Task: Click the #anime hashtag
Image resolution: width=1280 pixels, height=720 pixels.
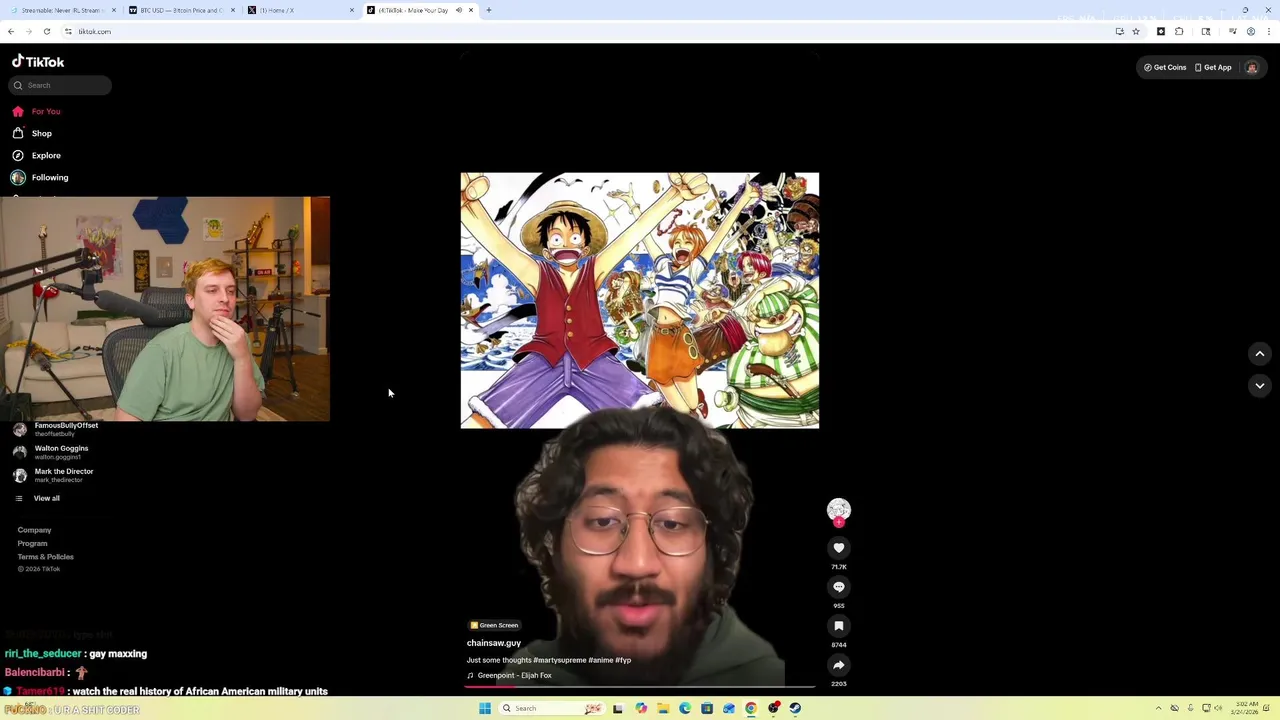Action: (x=600, y=660)
